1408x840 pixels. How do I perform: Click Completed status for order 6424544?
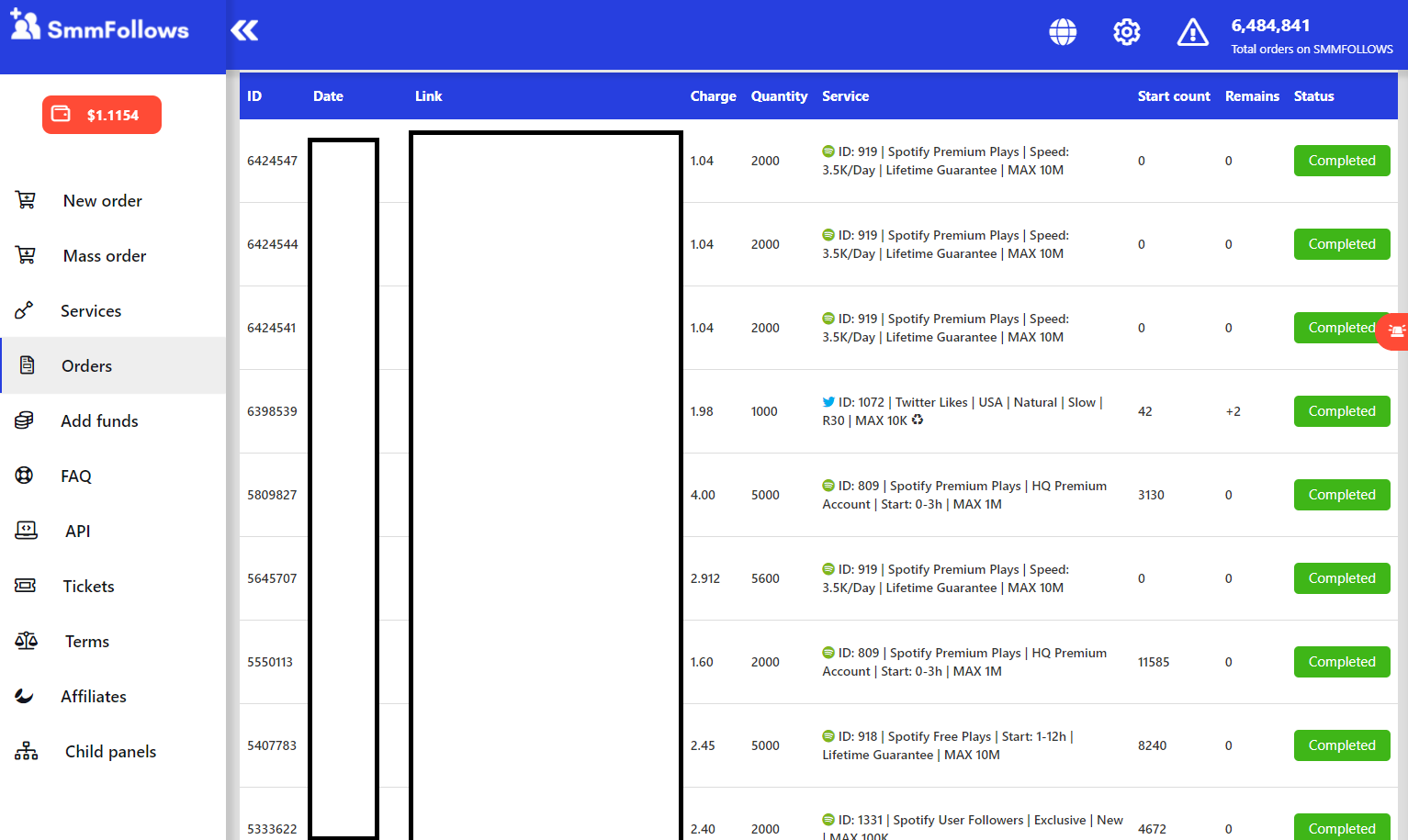1342,244
